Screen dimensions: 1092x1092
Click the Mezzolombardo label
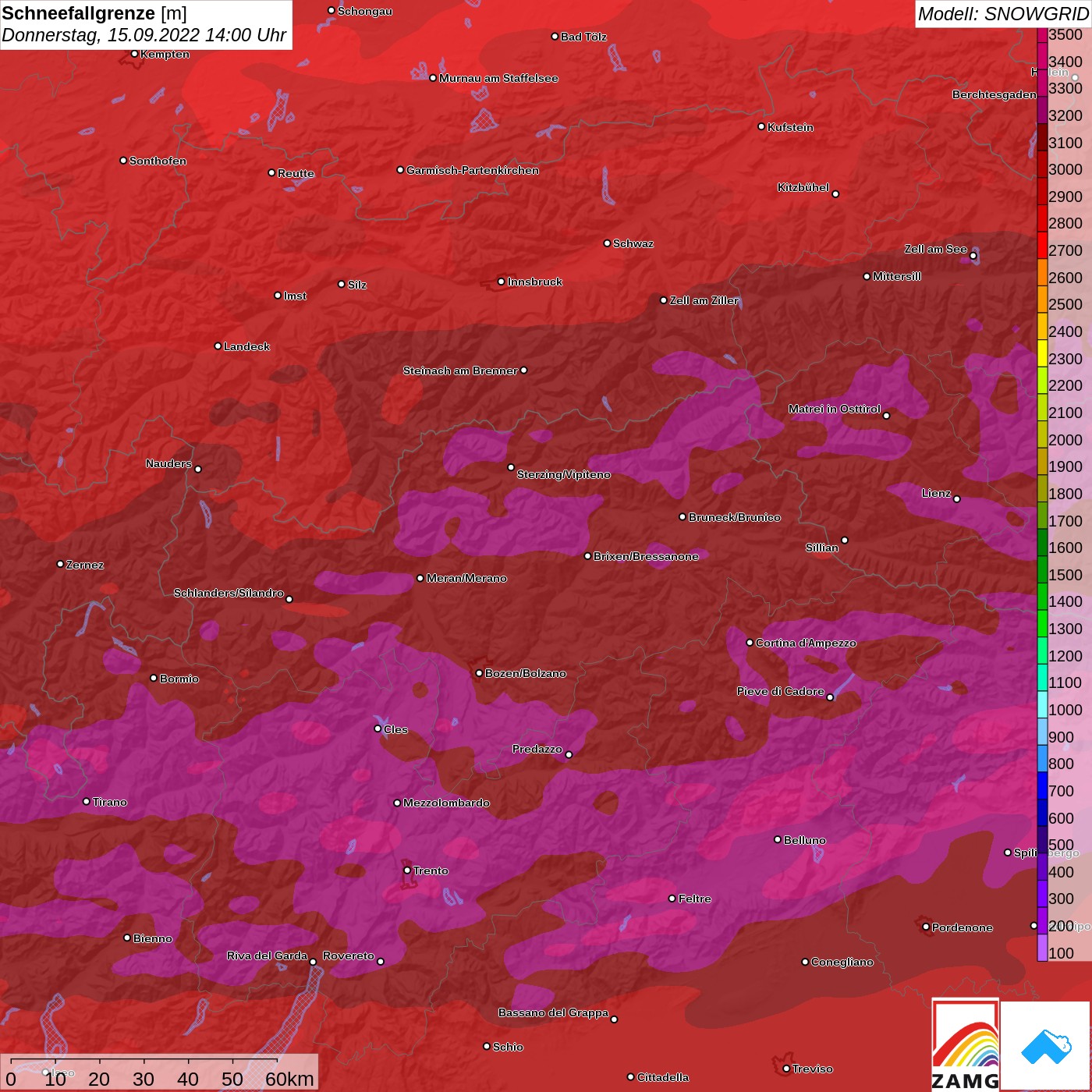[x=446, y=803]
